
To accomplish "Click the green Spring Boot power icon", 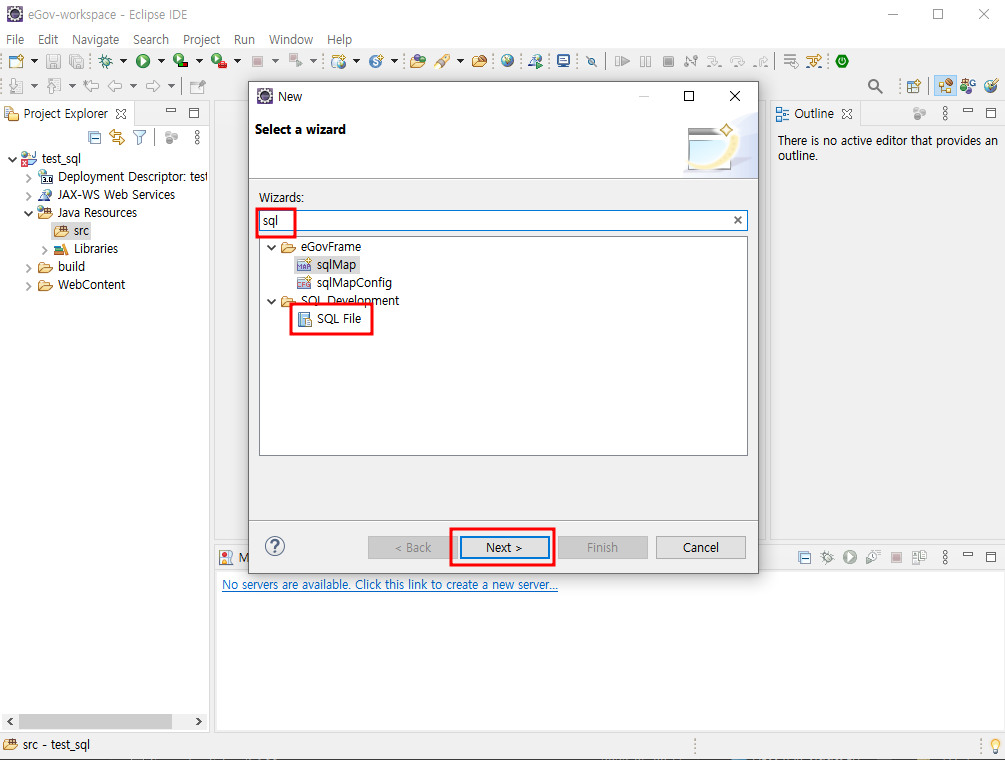I will 842,62.
